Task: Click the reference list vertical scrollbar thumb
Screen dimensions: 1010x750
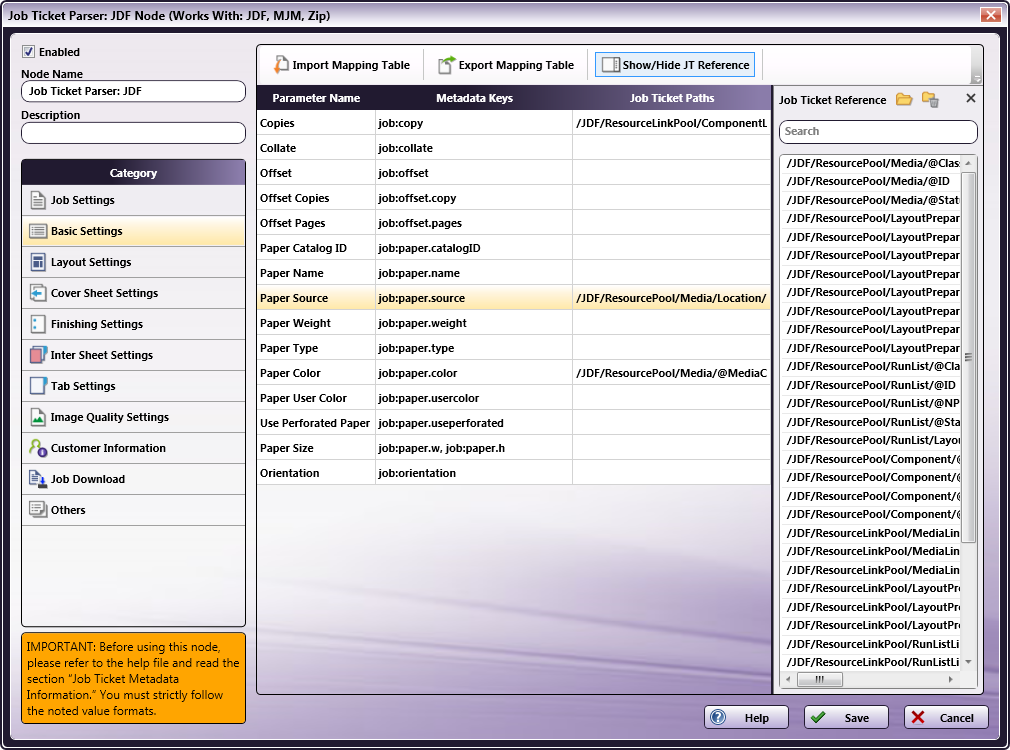Action: point(968,356)
